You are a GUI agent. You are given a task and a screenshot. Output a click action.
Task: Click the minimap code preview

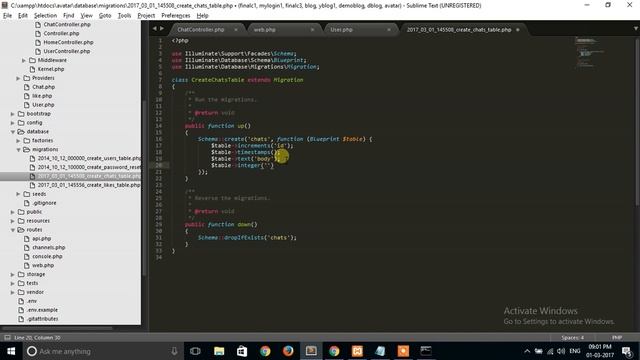coord(590,53)
